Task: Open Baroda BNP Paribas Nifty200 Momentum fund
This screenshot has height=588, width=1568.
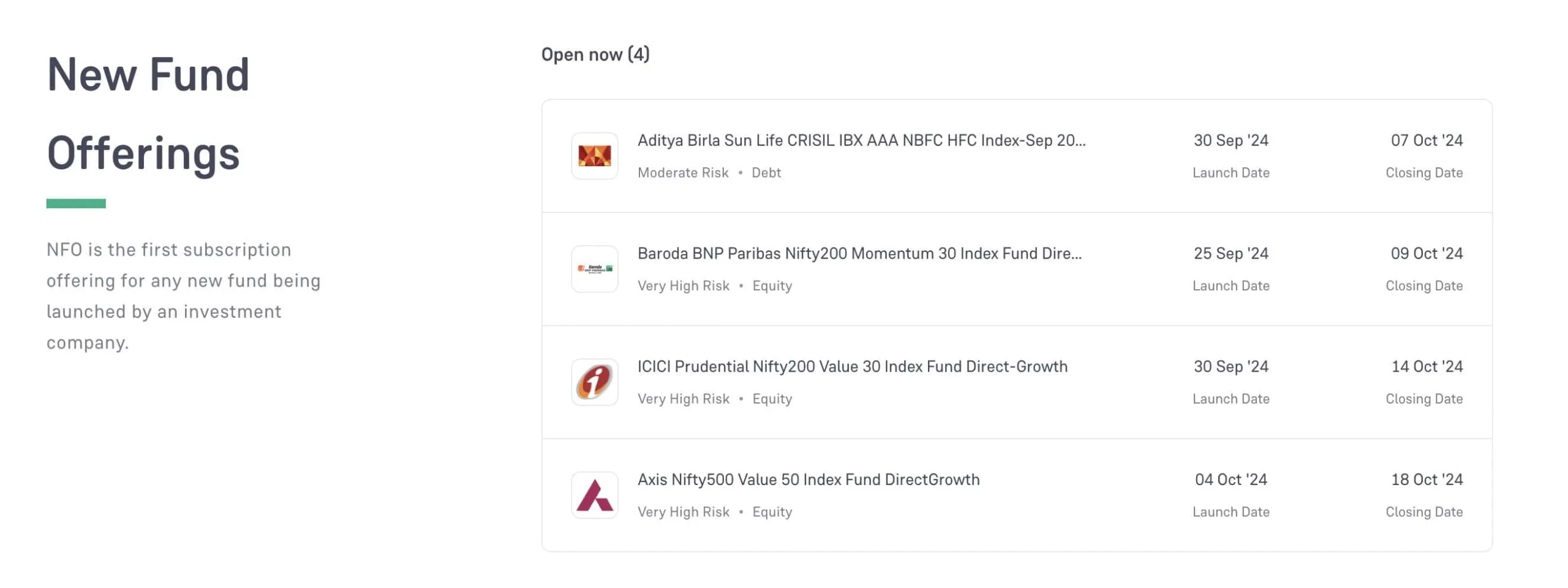Action: 859,254
